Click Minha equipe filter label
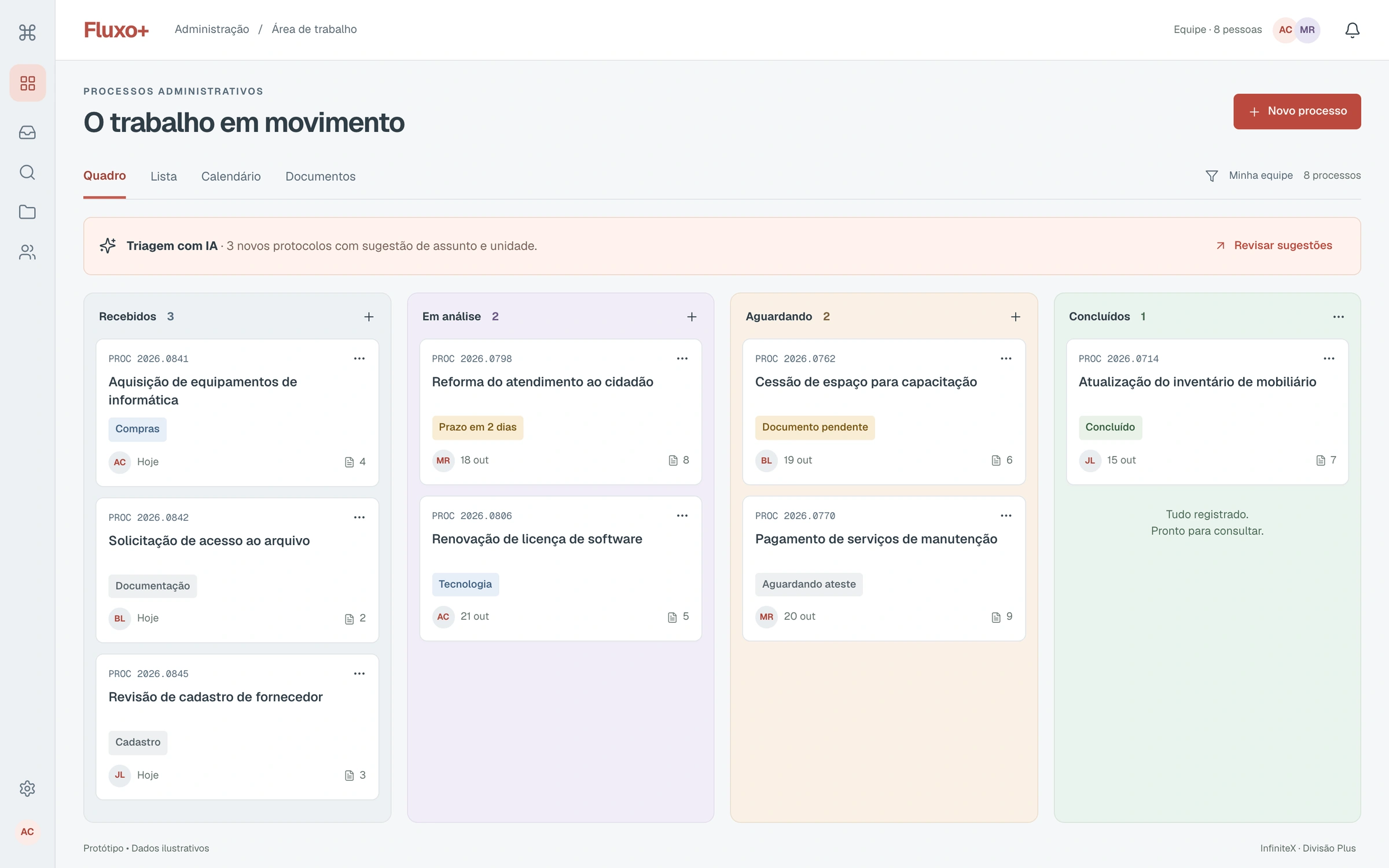Screen dimensions: 1389x868 tap(1261, 175)
